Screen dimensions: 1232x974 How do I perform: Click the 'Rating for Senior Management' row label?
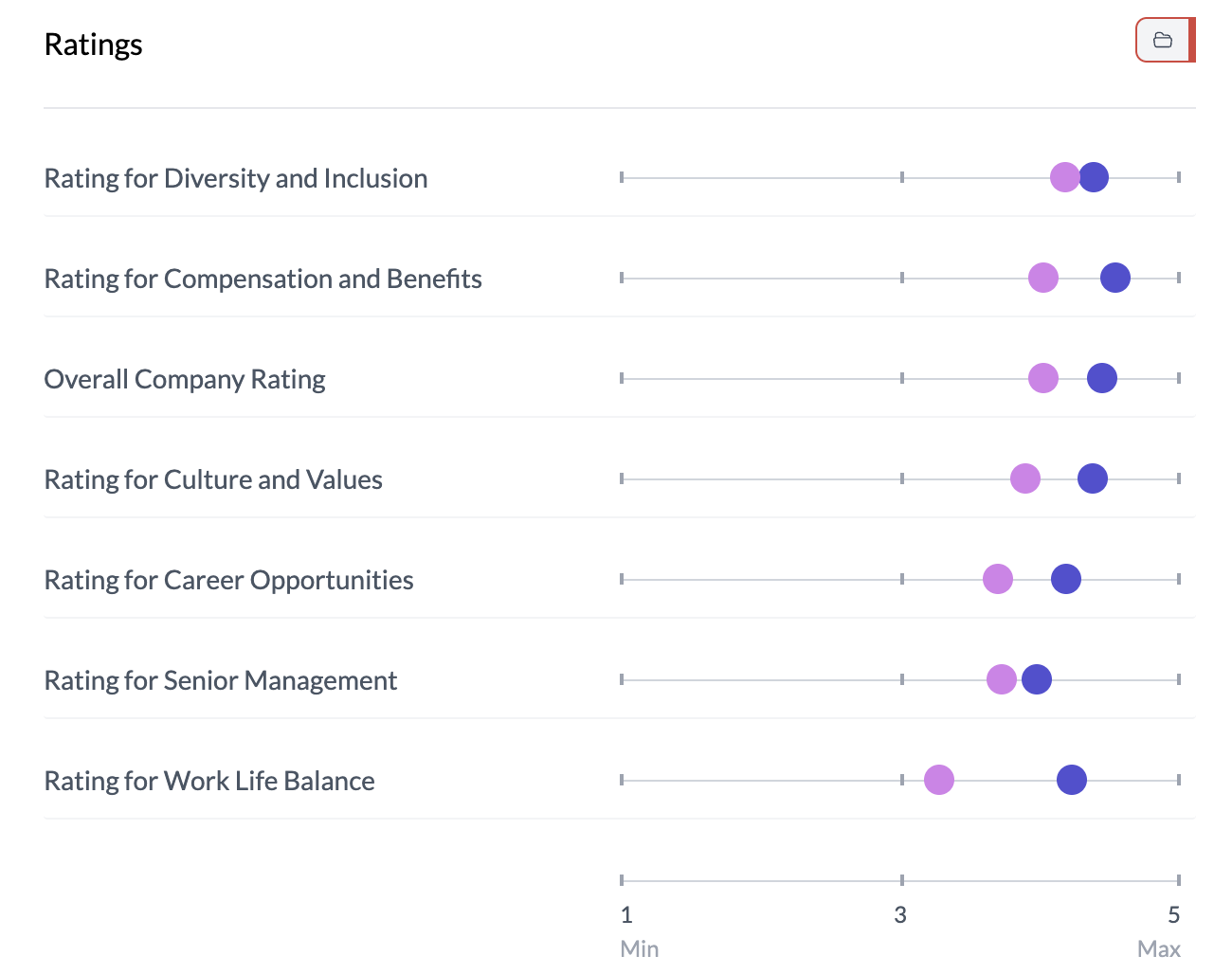point(220,679)
